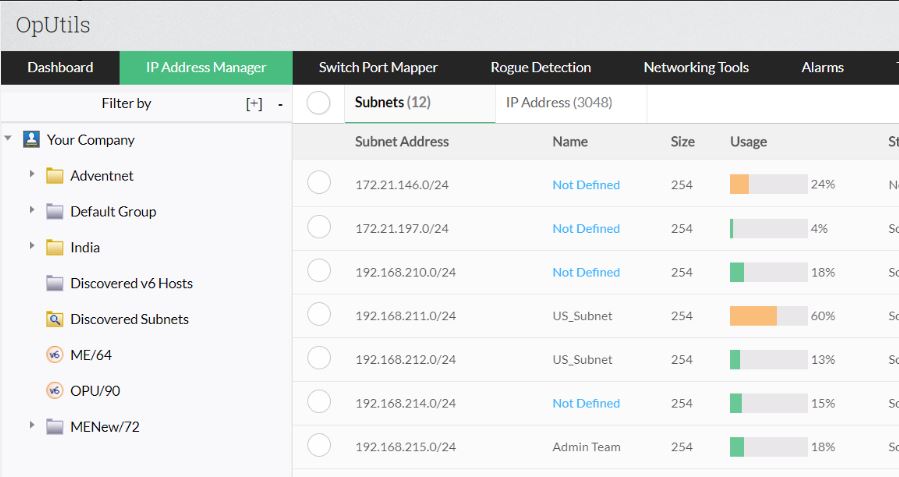This screenshot has width=899, height=477.
Task: Click the US_Subnet name for 192.168.211.0/24
Action: click(x=582, y=316)
